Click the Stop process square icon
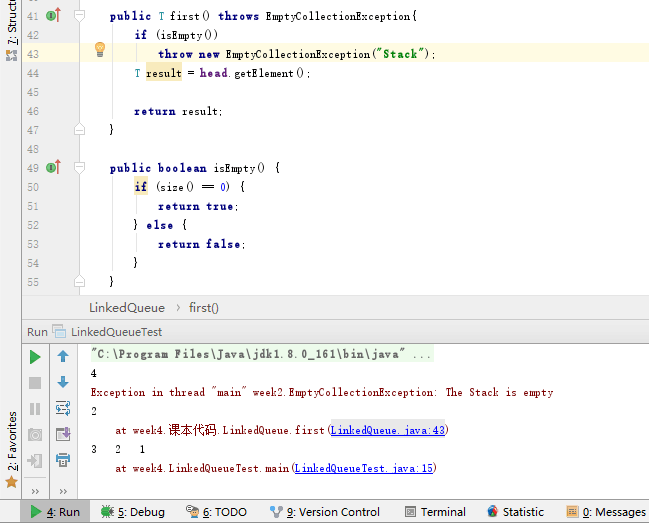This screenshot has width=649, height=523. point(35,383)
